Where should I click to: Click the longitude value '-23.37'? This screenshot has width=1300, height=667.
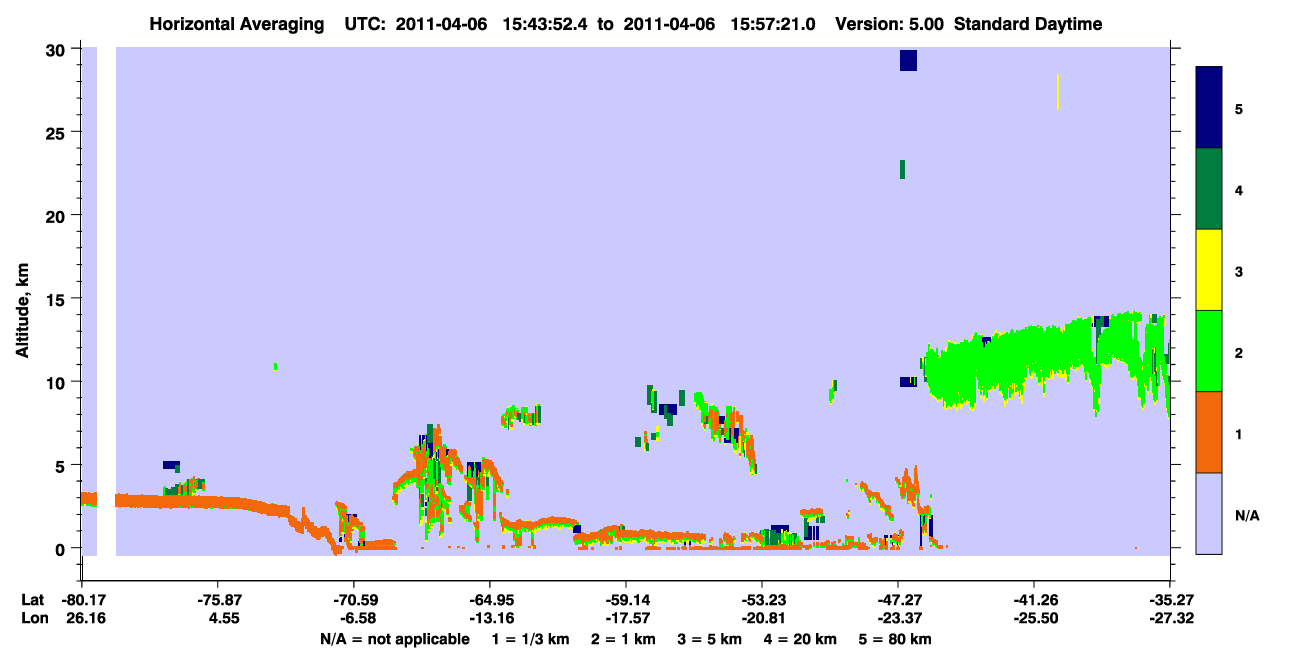898,619
